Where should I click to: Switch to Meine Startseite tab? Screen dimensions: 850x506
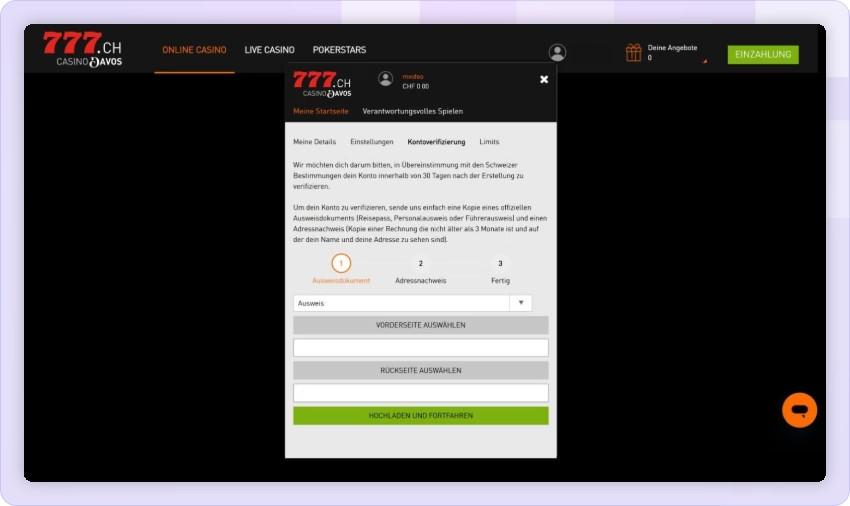320,111
